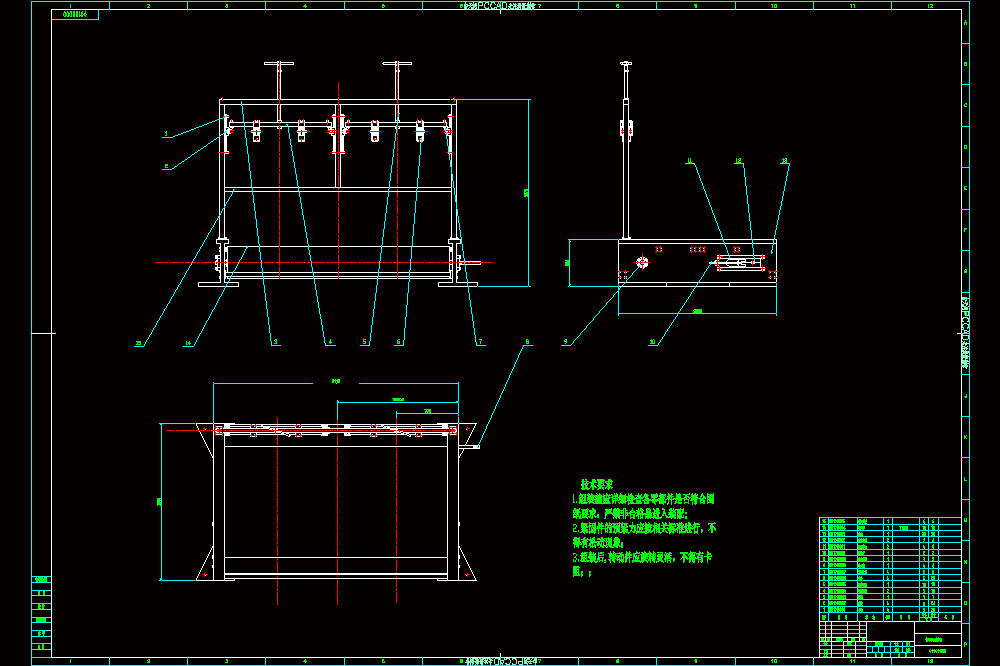This screenshot has height=666, width=1000.
Task: Select the leader label numbered 10
Action: click(652, 342)
